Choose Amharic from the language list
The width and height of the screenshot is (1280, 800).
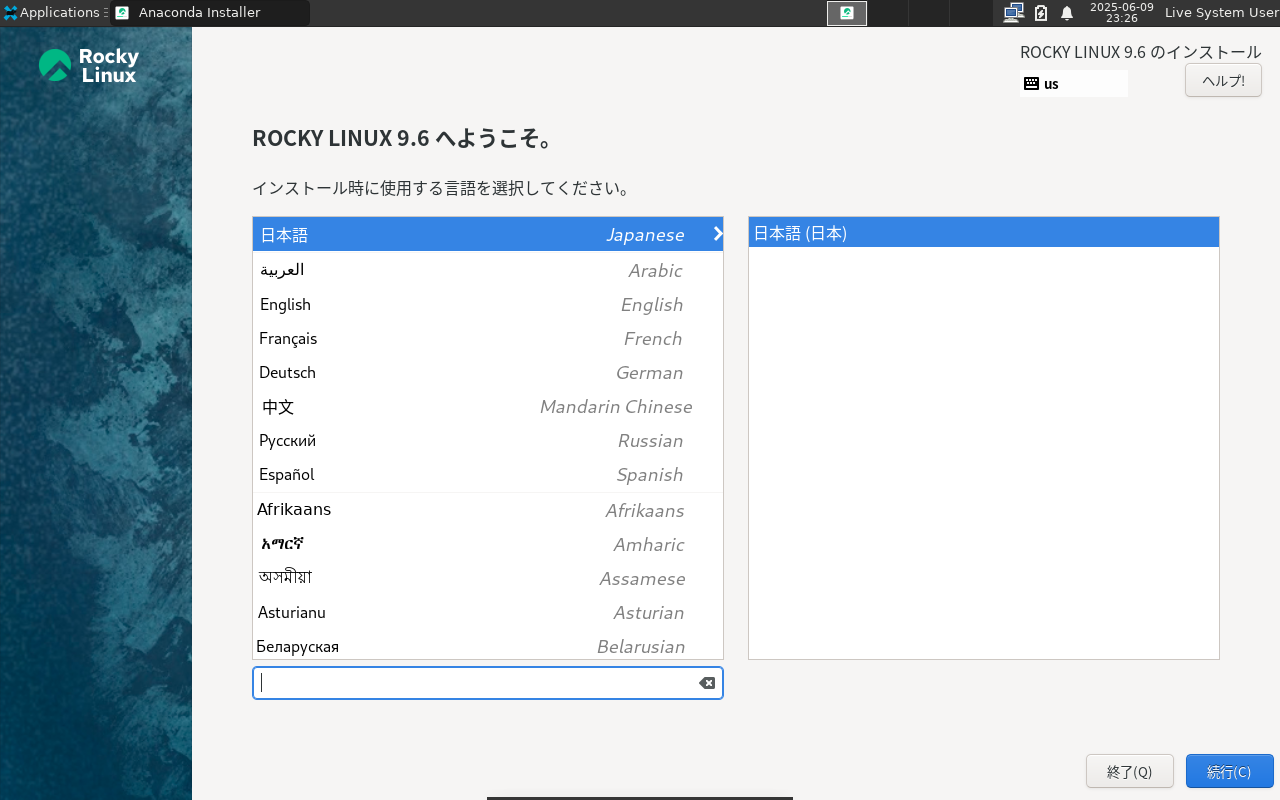[x=488, y=544]
